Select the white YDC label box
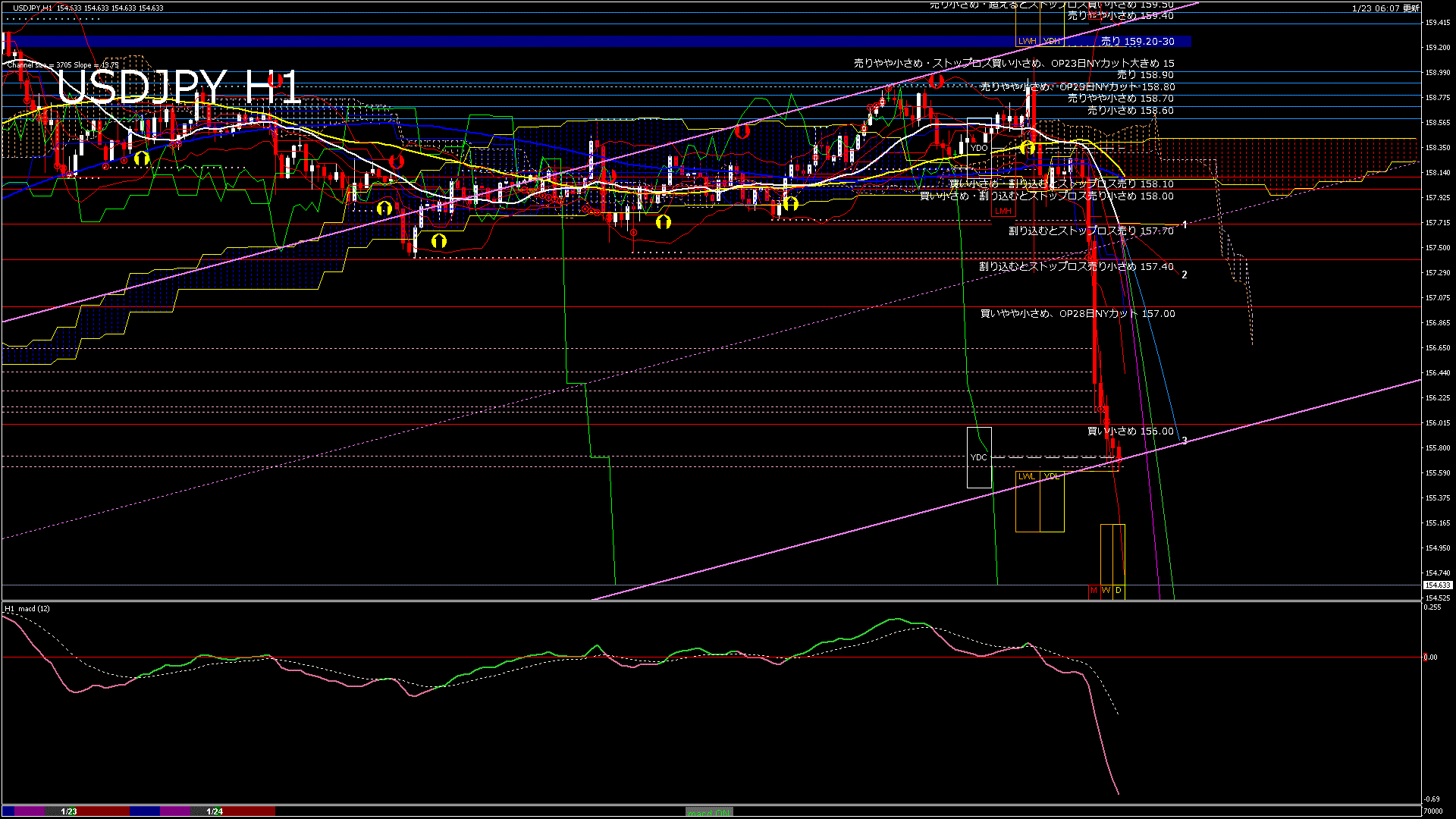Image resolution: width=1456 pixels, height=819 pixels. (x=979, y=457)
